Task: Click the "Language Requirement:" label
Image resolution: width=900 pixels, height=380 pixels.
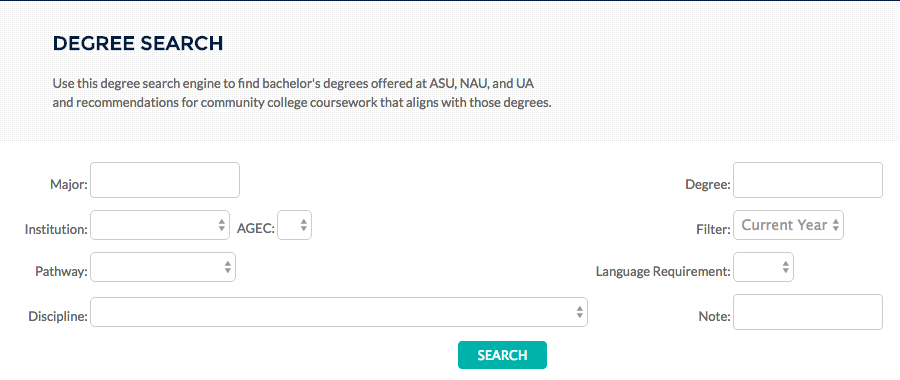Action: tap(663, 272)
